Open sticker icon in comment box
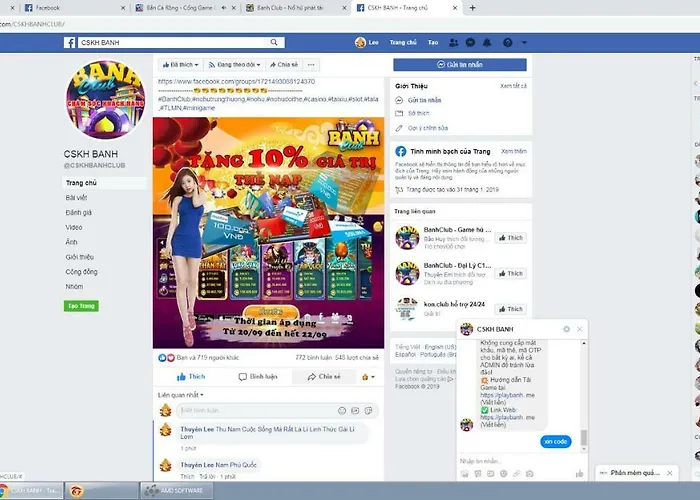 click(369, 411)
